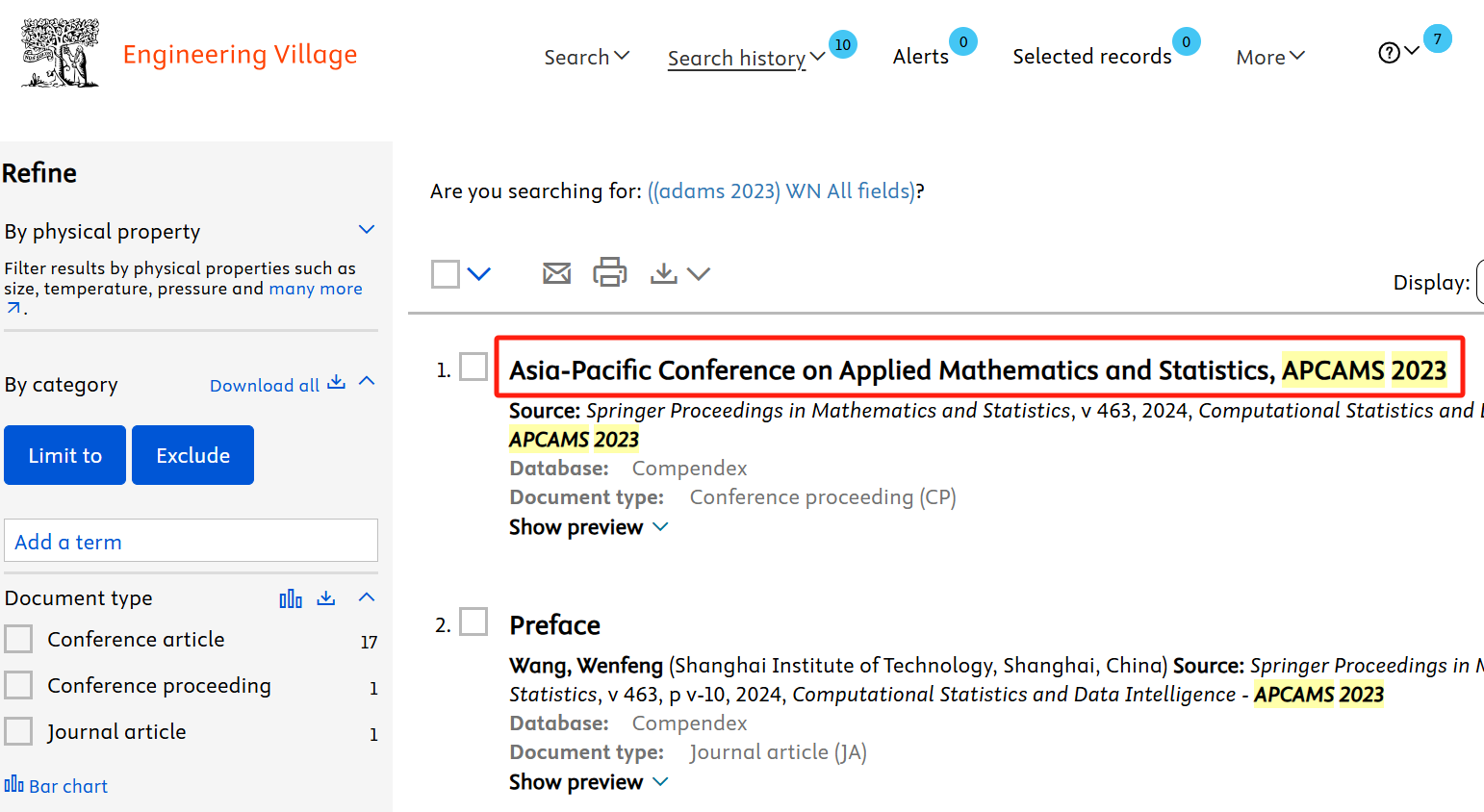Open the Asia-Pacific Conference APCAMS 2023 title
Screen dimensions: 1484x812
click(978, 370)
